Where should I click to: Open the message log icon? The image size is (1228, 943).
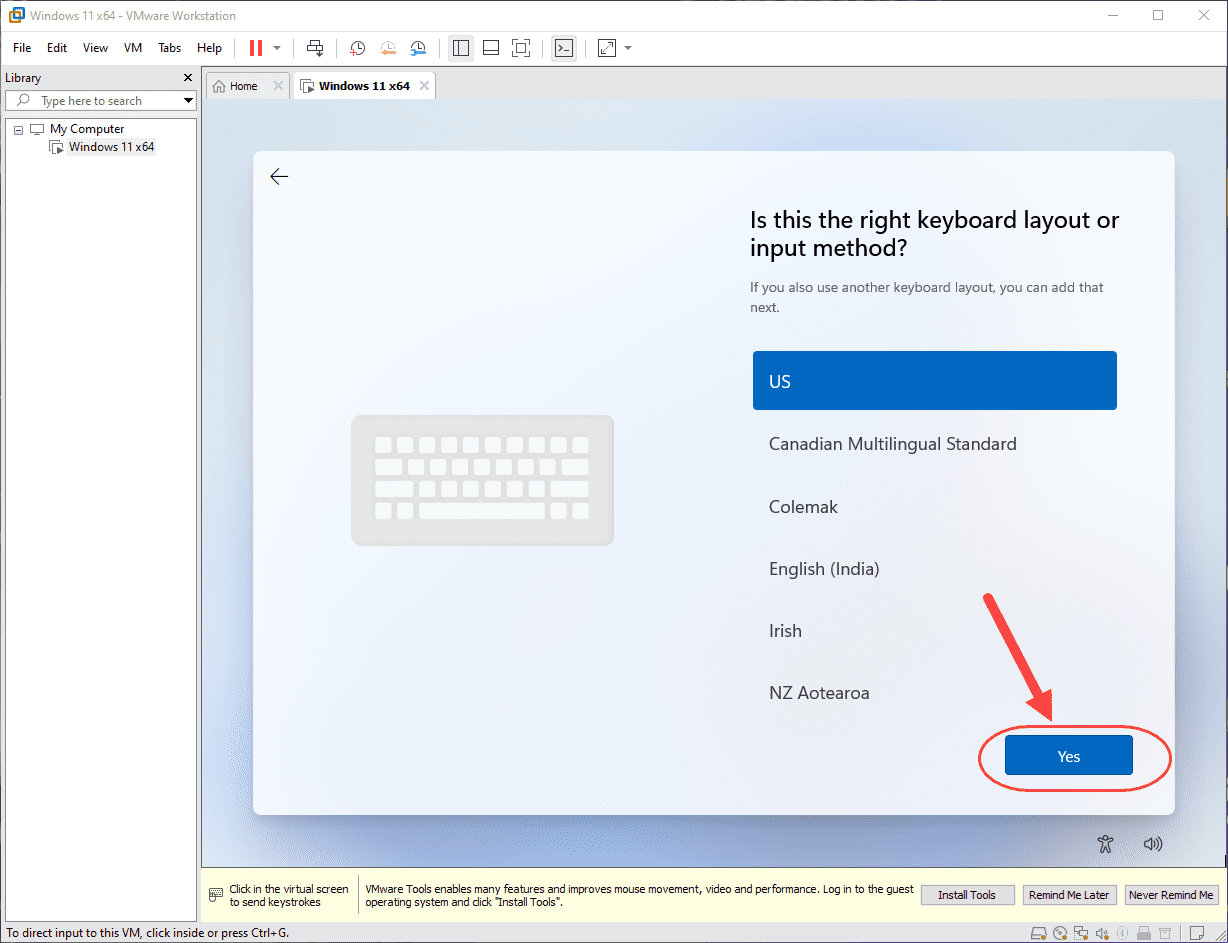1197,934
